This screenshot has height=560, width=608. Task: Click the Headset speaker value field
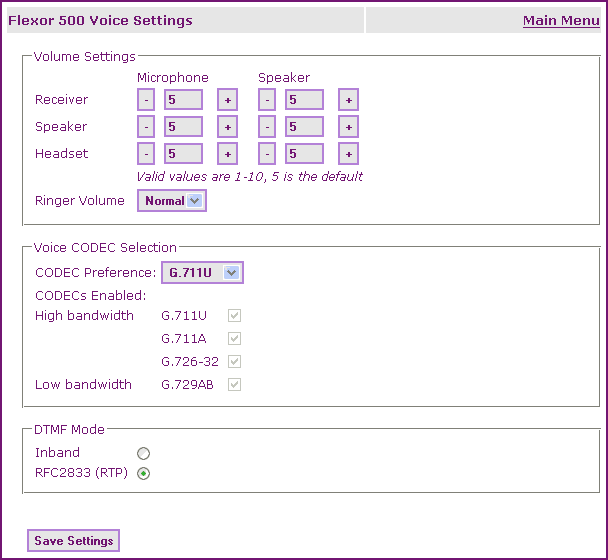[x=304, y=154]
